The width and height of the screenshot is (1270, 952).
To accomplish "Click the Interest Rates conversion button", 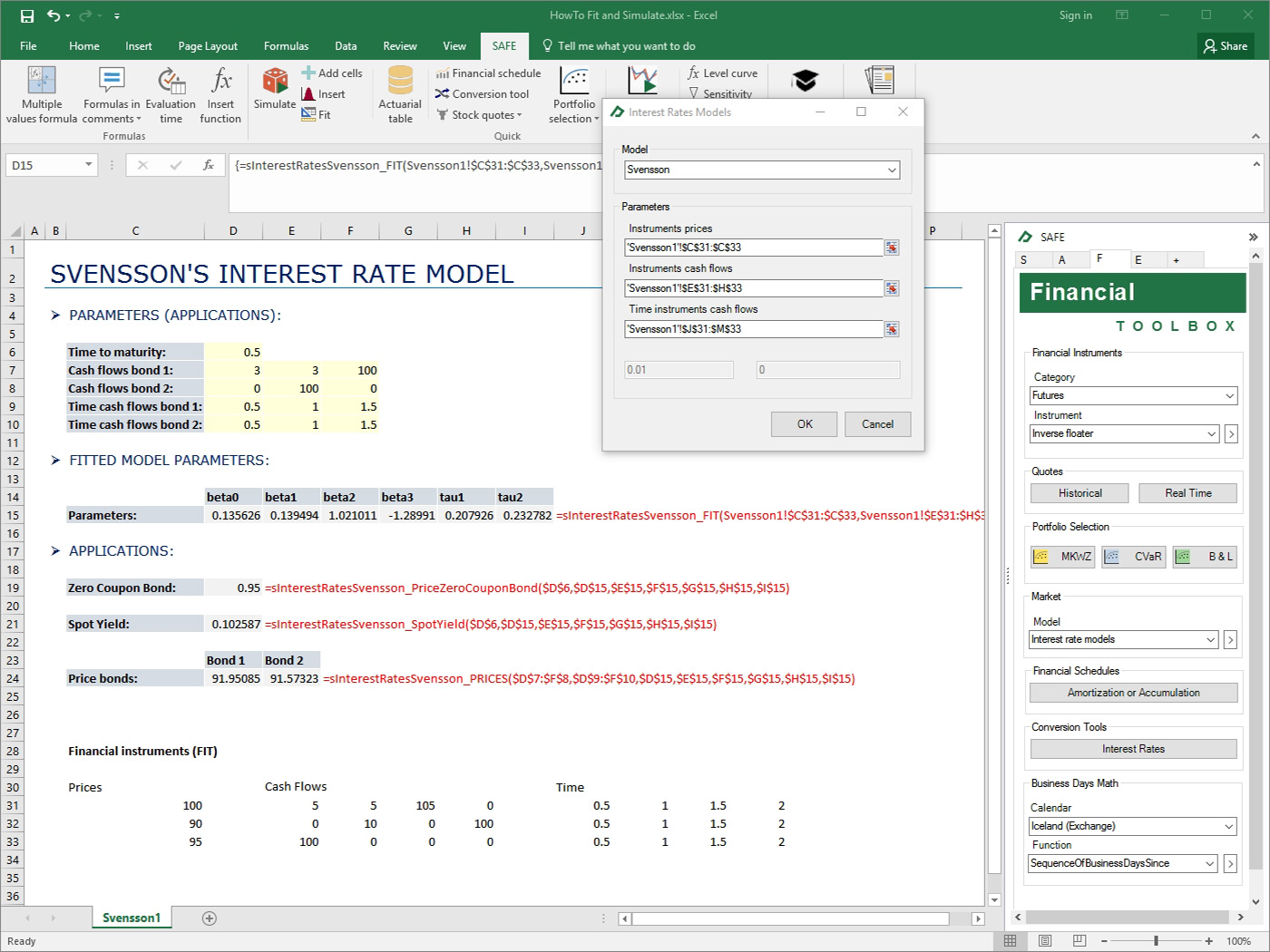I will (1133, 749).
